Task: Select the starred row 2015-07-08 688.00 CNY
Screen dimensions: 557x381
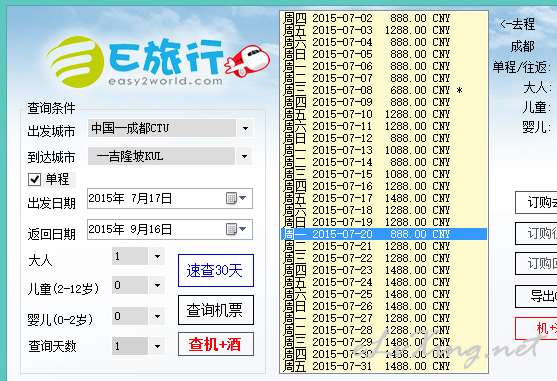Action: (x=384, y=90)
